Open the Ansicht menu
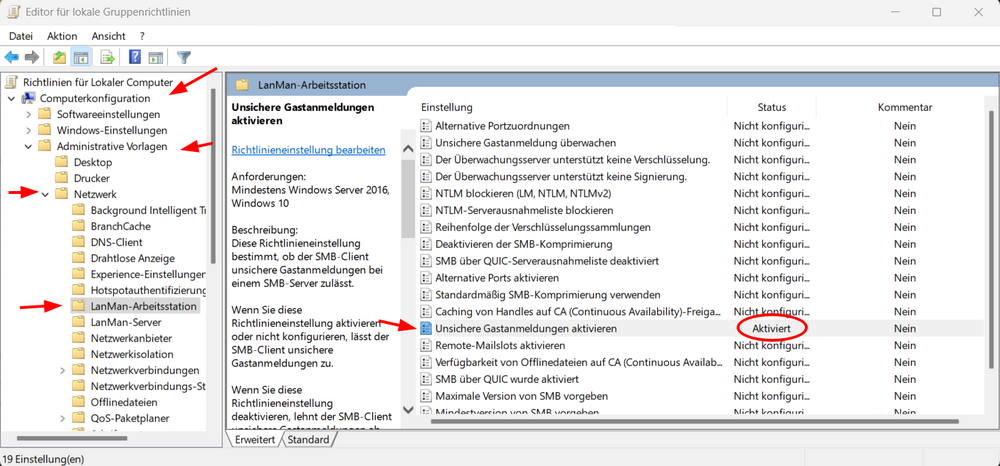 click(108, 36)
